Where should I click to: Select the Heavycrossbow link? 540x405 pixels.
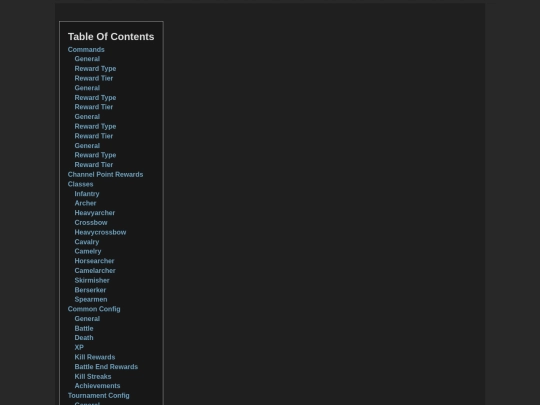(101, 232)
